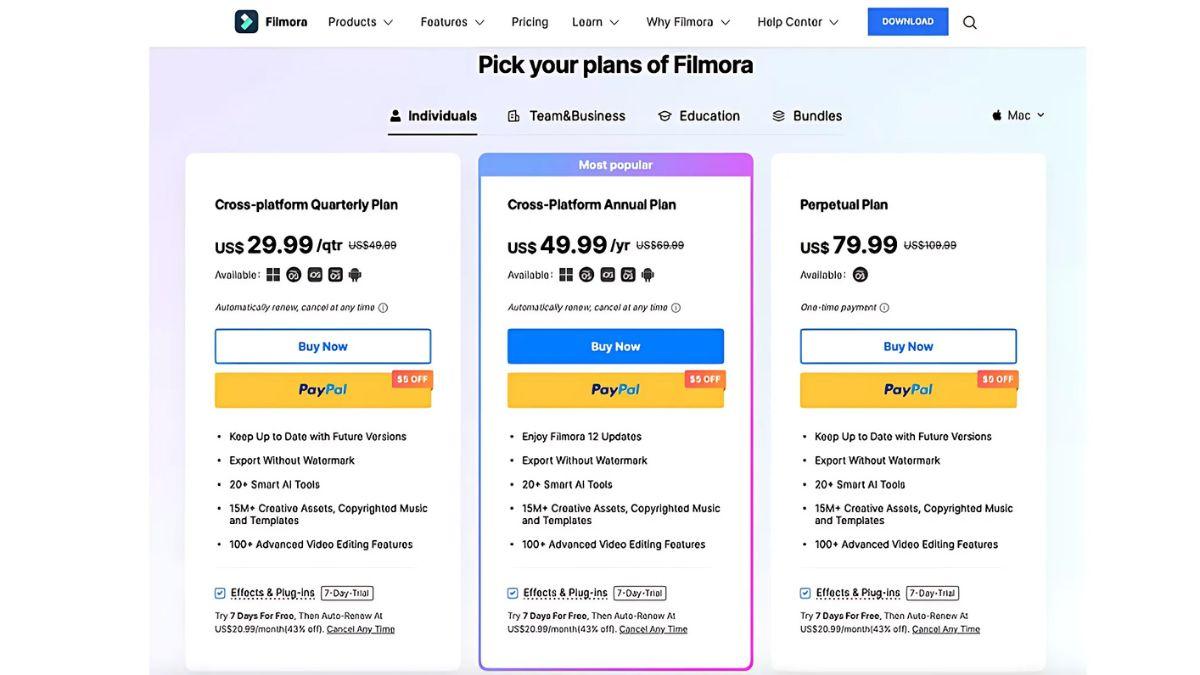Screen dimensions: 1200x675
Task: Open Cancel Any Time link in Quarterly Plan
Action: pyautogui.click(x=361, y=630)
